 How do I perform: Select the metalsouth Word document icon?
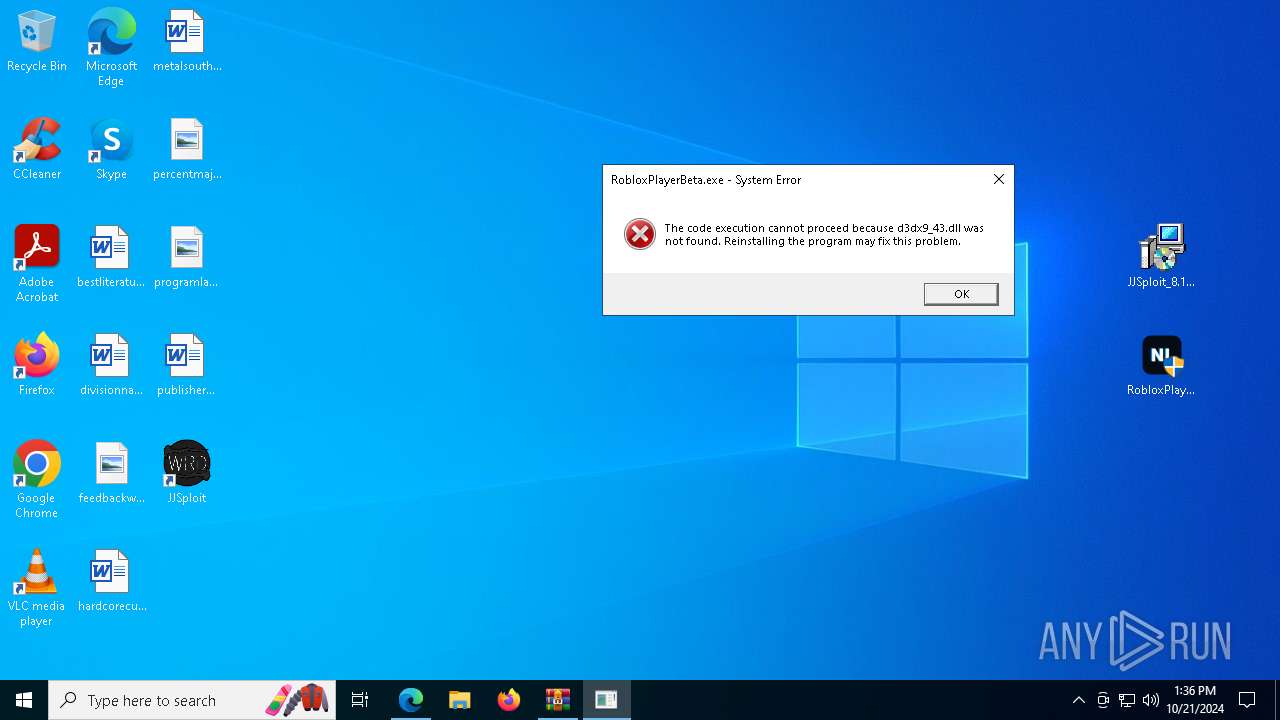(187, 42)
